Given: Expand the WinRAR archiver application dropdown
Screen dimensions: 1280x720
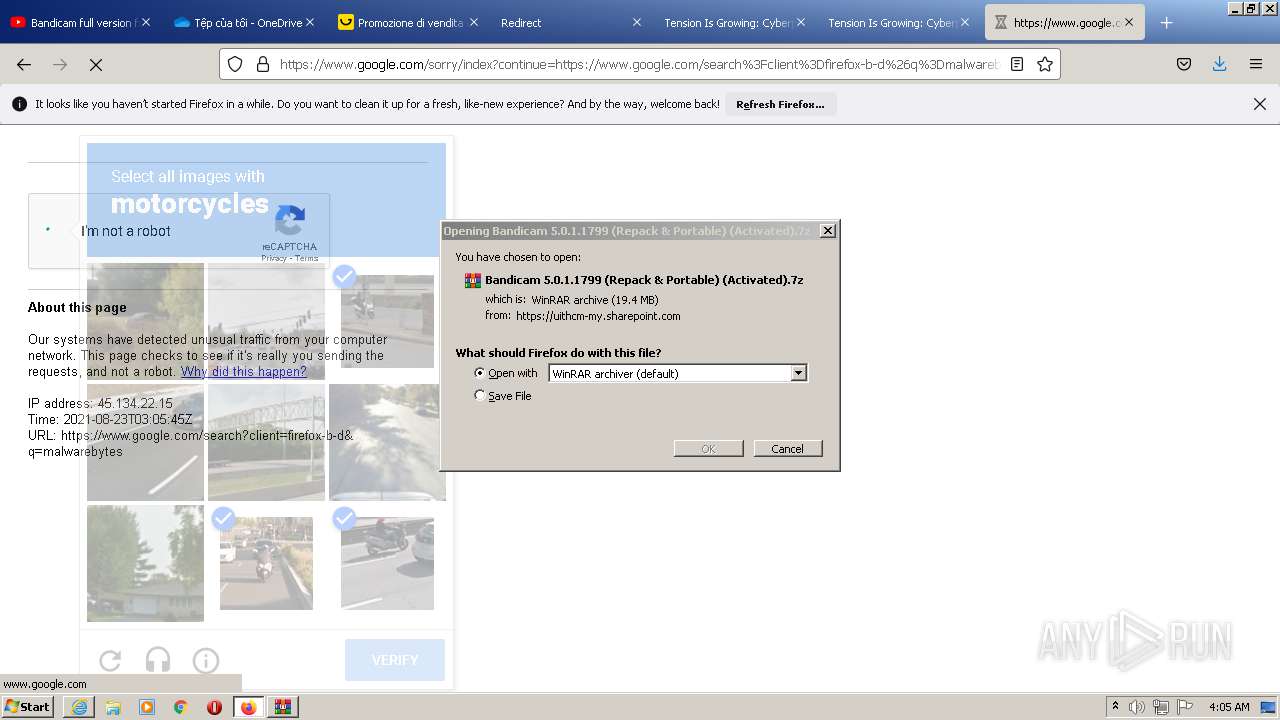Looking at the screenshot, I should 798,373.
